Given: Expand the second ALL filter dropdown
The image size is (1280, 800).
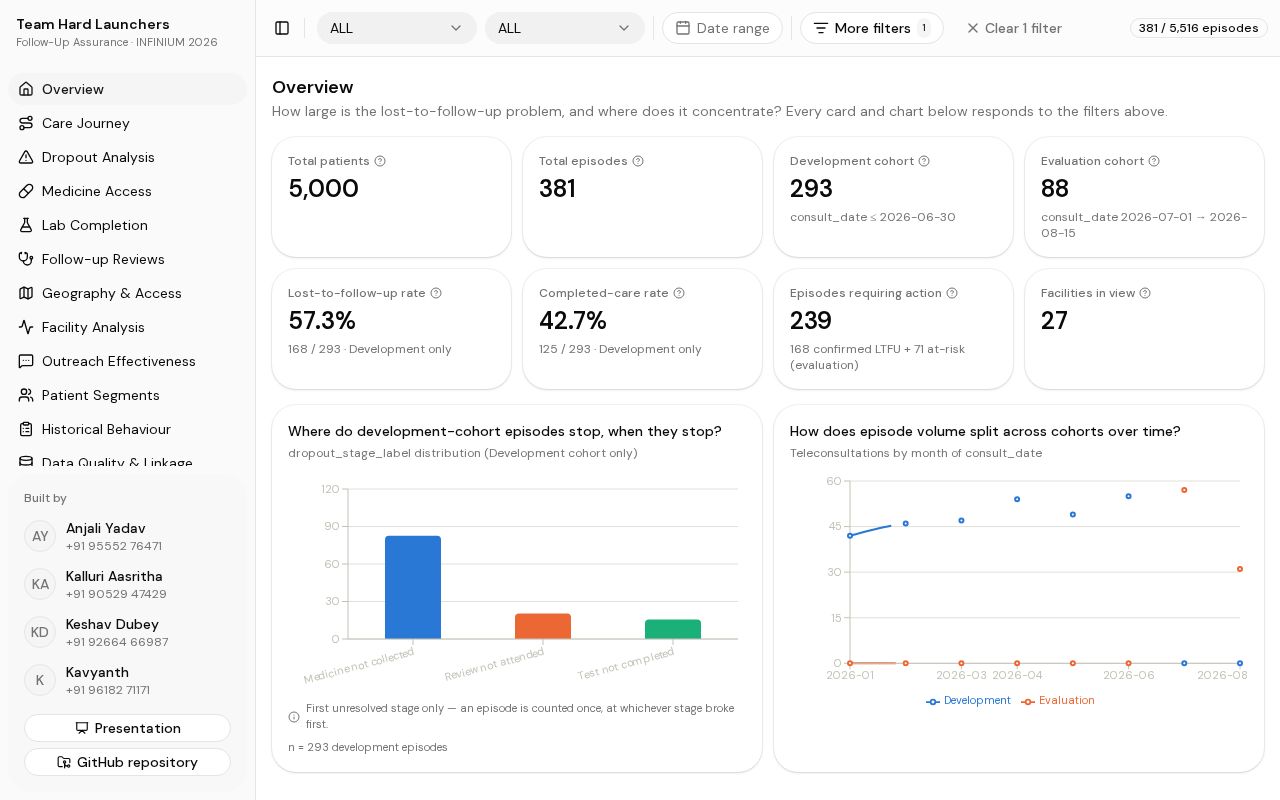Looking at the screenshot, I should 565,28.
